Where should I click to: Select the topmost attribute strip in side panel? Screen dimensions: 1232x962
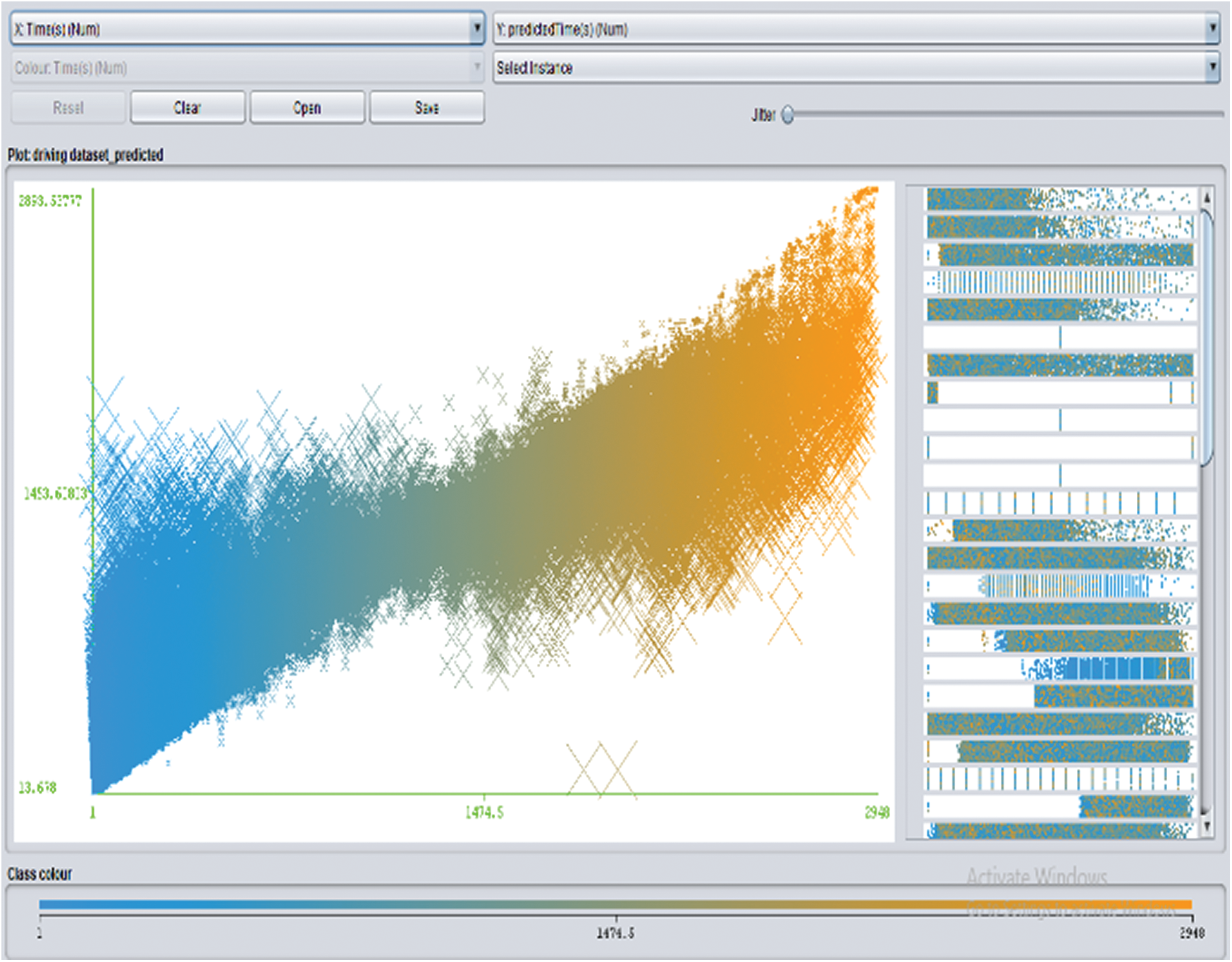1059,199
